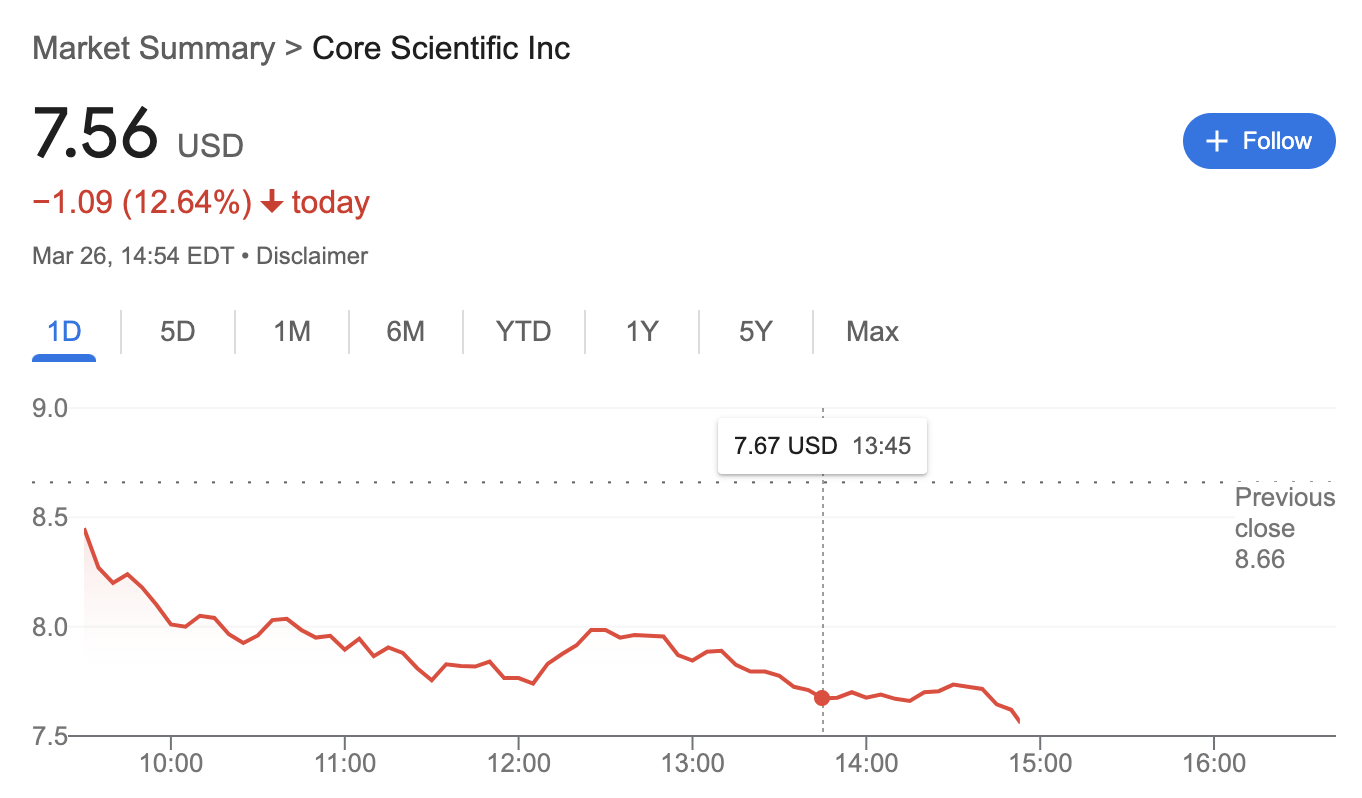Viewport: 1362px width, 798px height.
Task: Click the 8.66 previous close value
Action: 1262,559
